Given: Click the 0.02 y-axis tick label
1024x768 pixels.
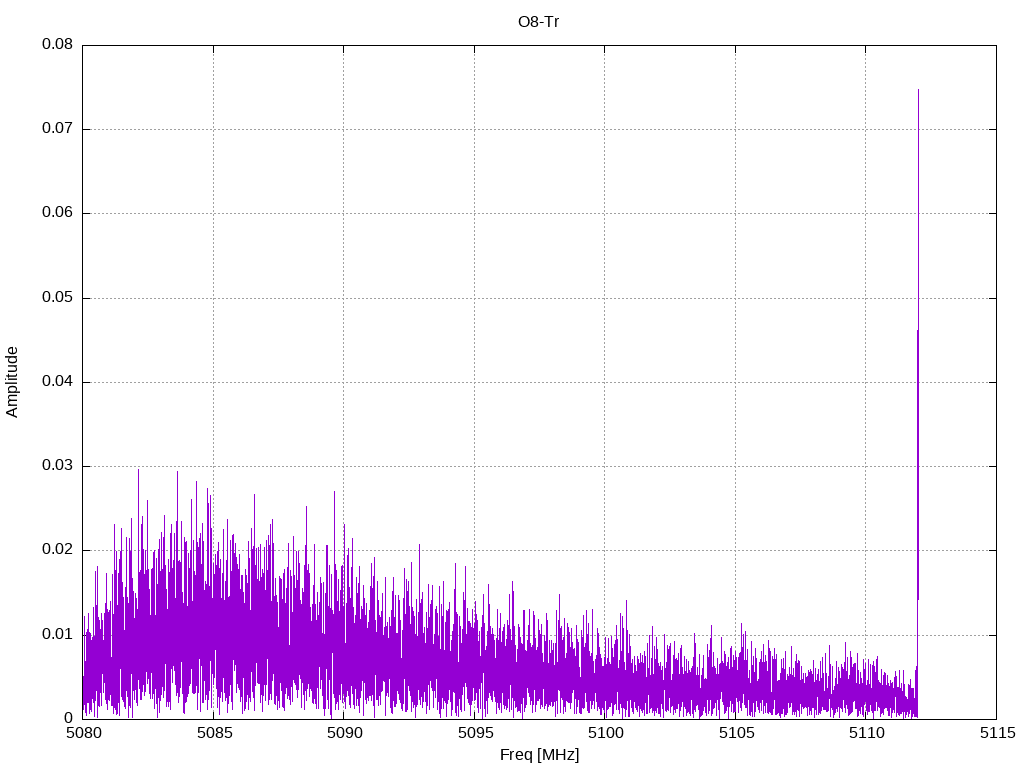Looking at the screenshot, I should tap(56, 550).
